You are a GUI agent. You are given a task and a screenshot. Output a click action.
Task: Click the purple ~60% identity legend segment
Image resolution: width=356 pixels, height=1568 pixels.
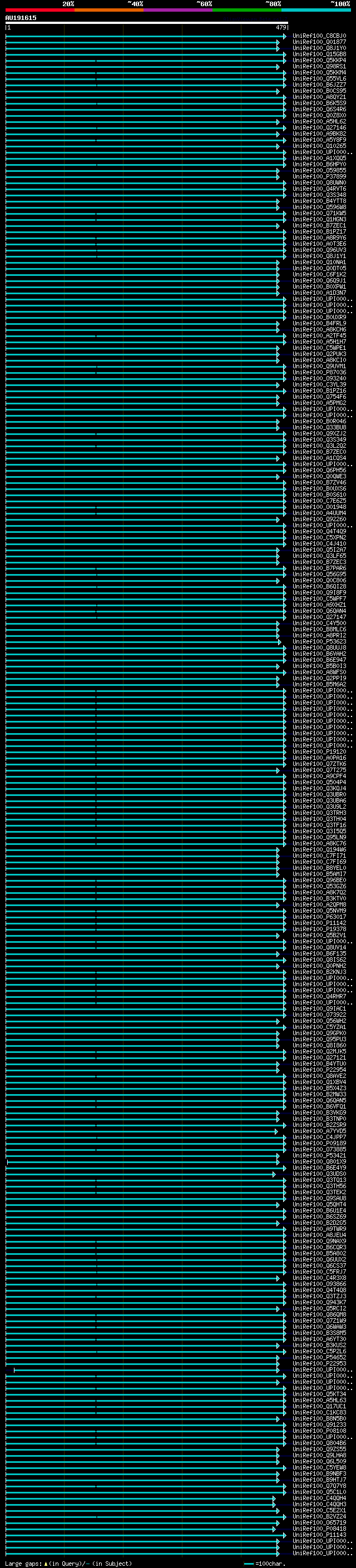point(179,10)
